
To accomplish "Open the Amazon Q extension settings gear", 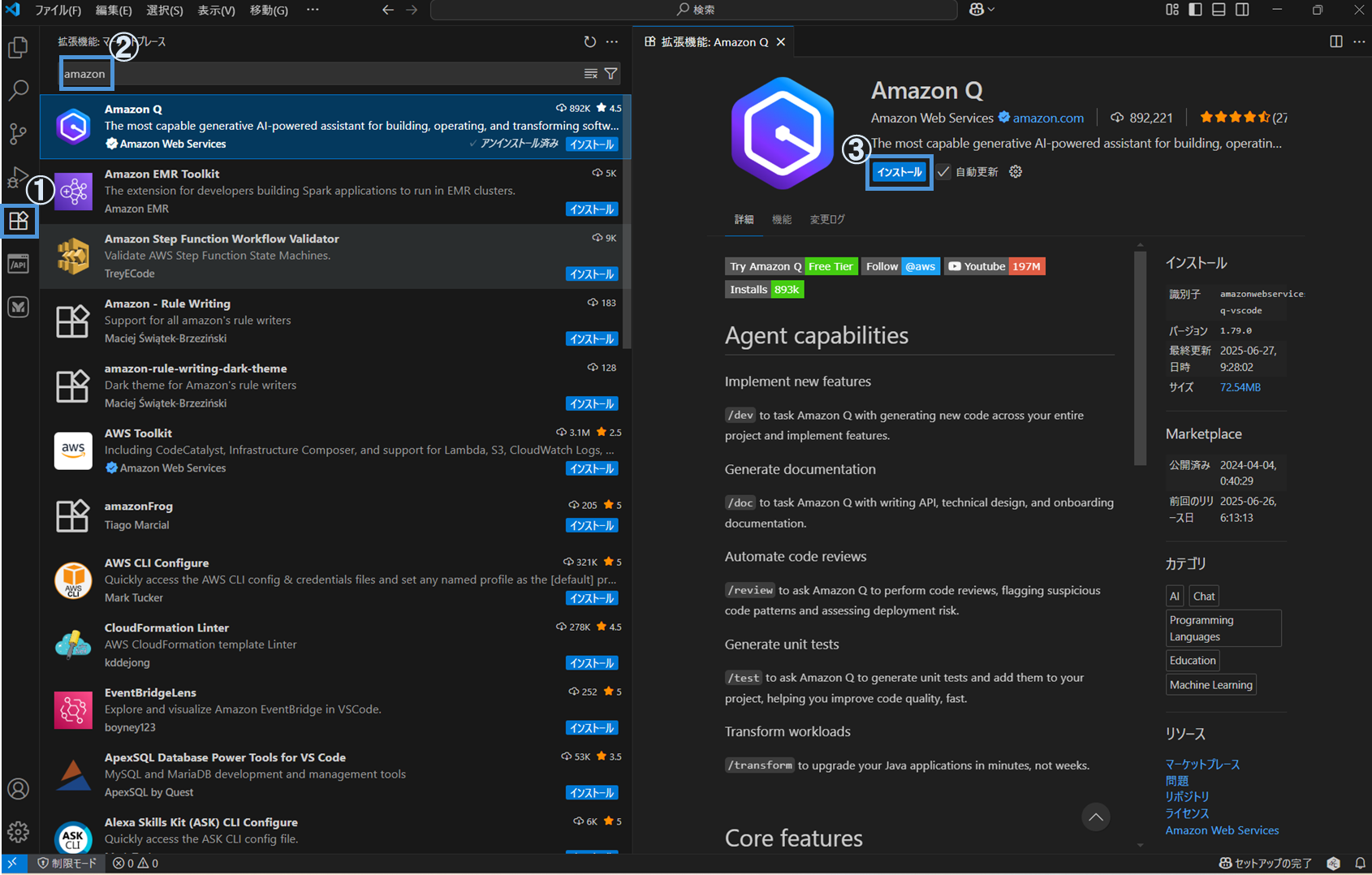I will (1016, 171).
